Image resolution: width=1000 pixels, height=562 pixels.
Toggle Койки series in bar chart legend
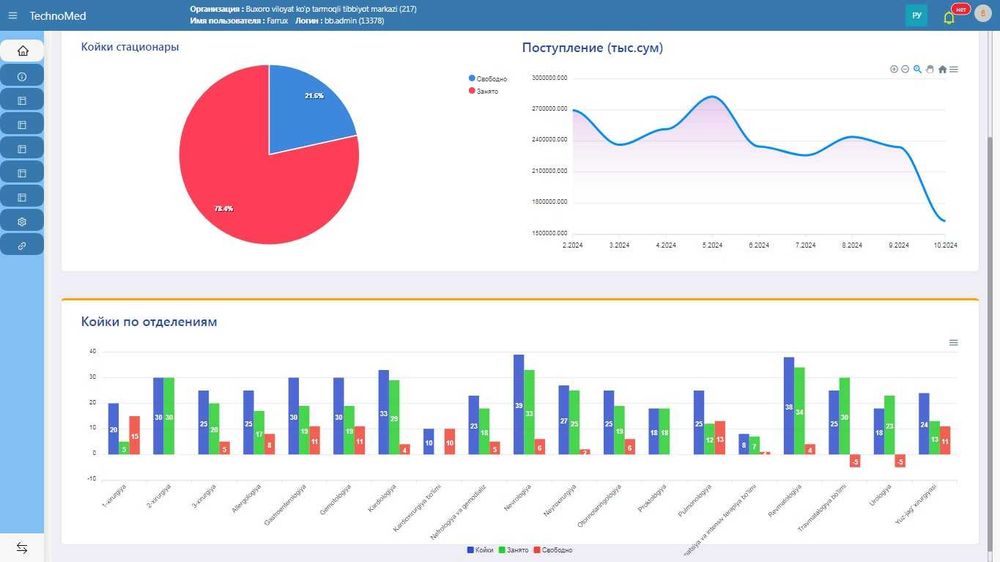480,550
